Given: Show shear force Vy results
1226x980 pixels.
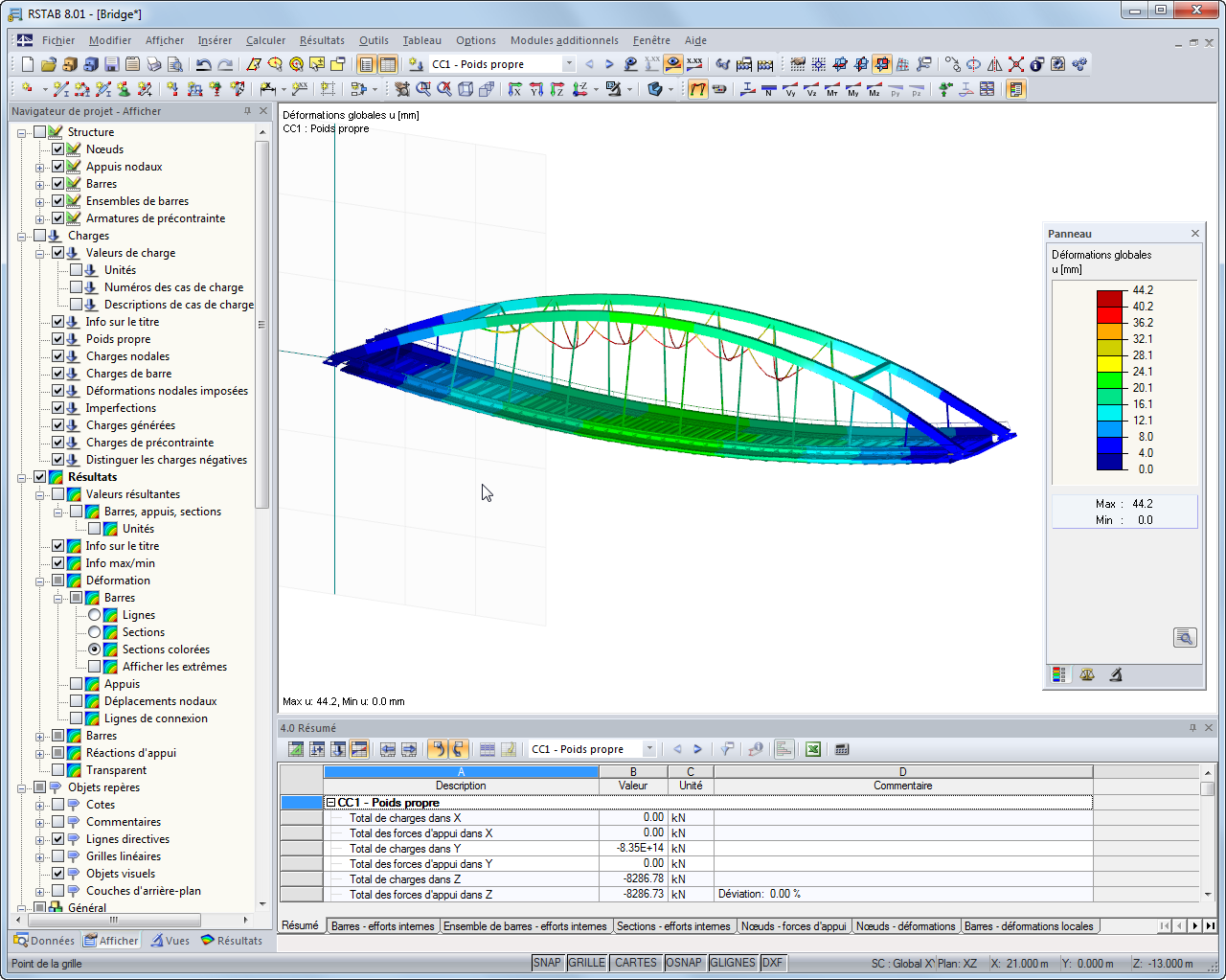Looking at the screenshot, I should pos(790,89).
